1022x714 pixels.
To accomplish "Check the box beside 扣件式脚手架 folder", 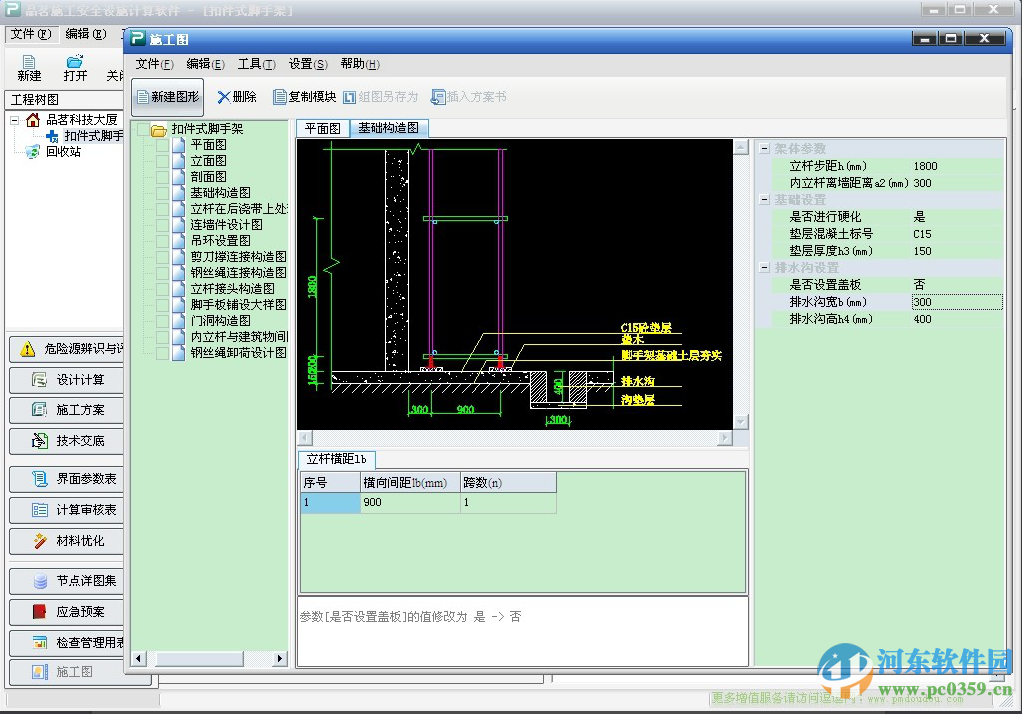I will coord(144,129).
